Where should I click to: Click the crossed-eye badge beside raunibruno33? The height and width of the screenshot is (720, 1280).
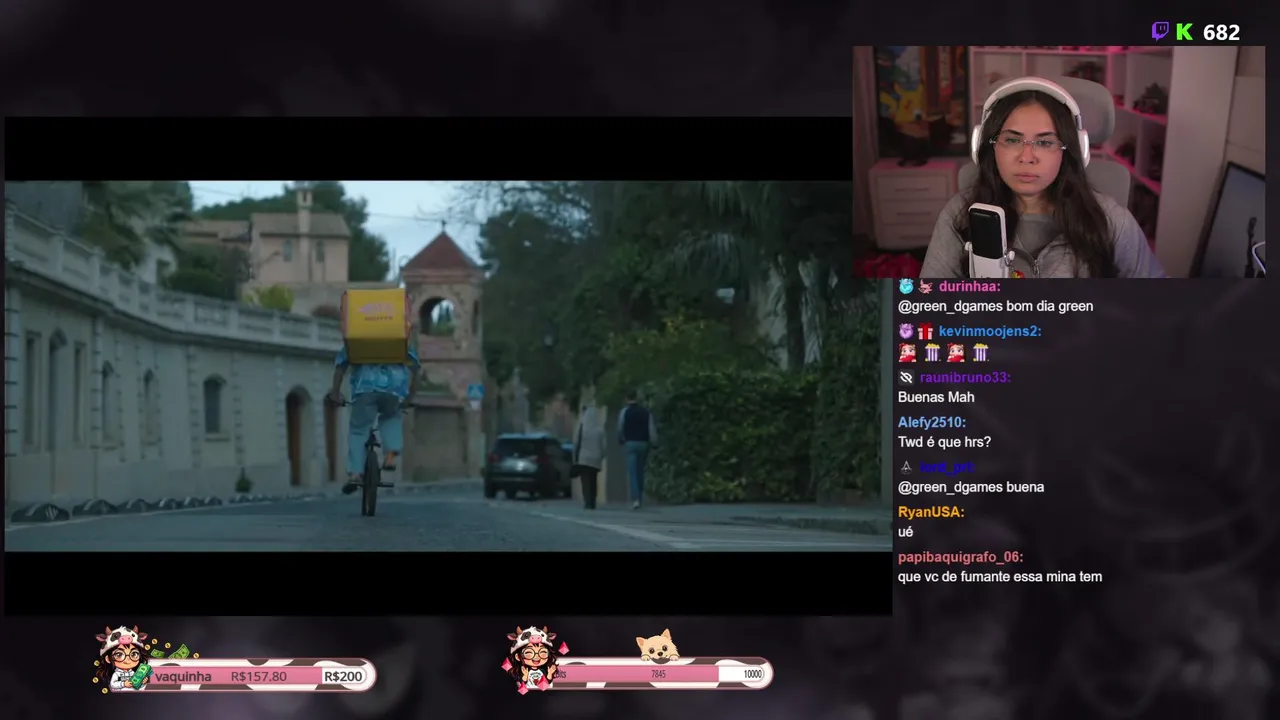click(906, 378)
